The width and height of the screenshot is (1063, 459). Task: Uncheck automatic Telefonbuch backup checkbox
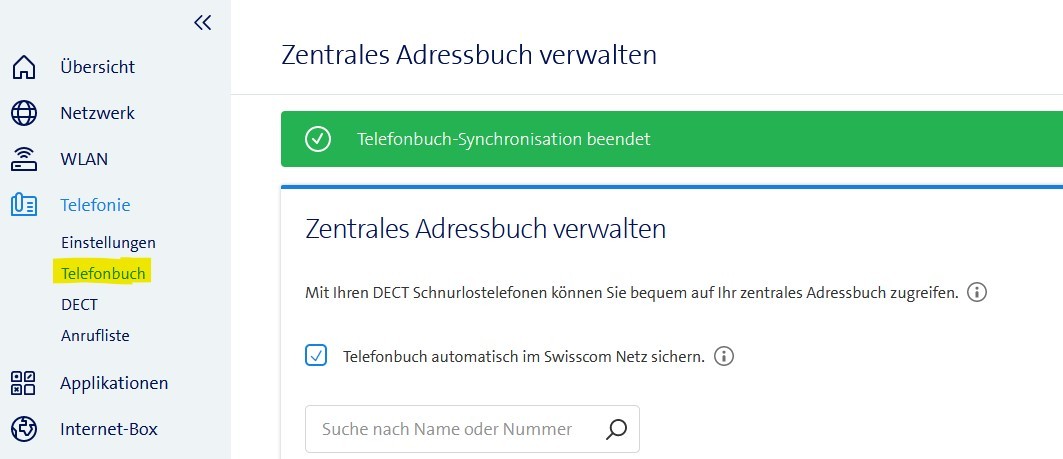point(316,355)
